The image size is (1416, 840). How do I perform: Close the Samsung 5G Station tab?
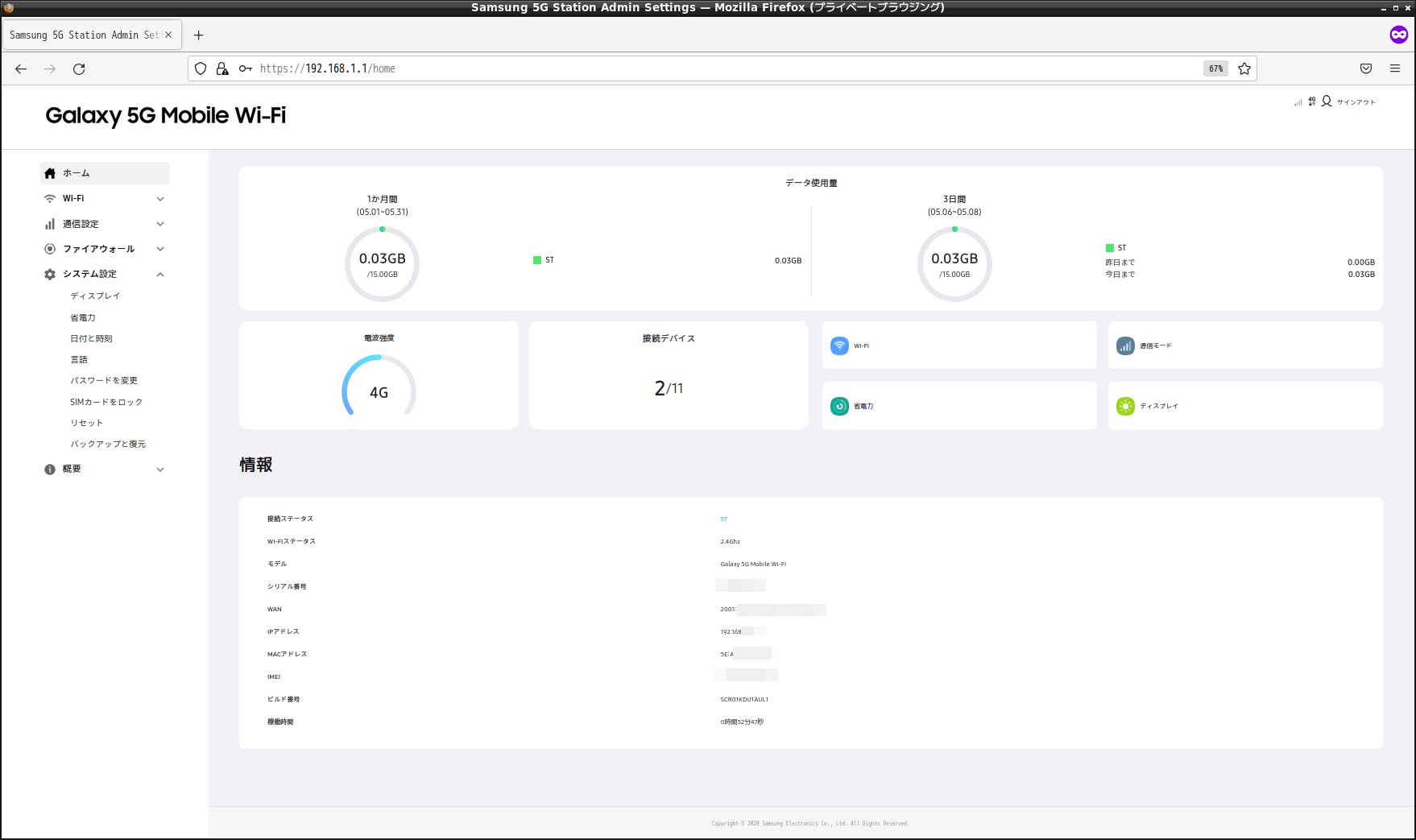pos(168,35)
